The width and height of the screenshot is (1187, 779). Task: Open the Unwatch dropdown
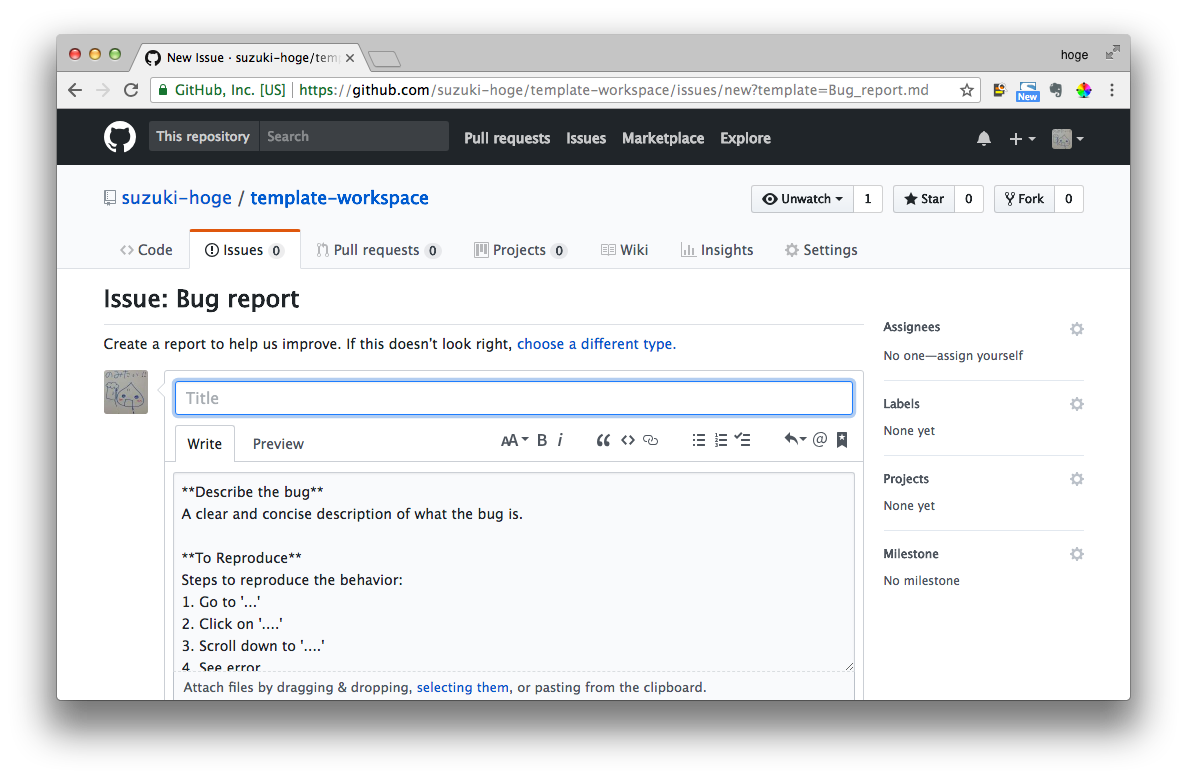pos(802,198)
